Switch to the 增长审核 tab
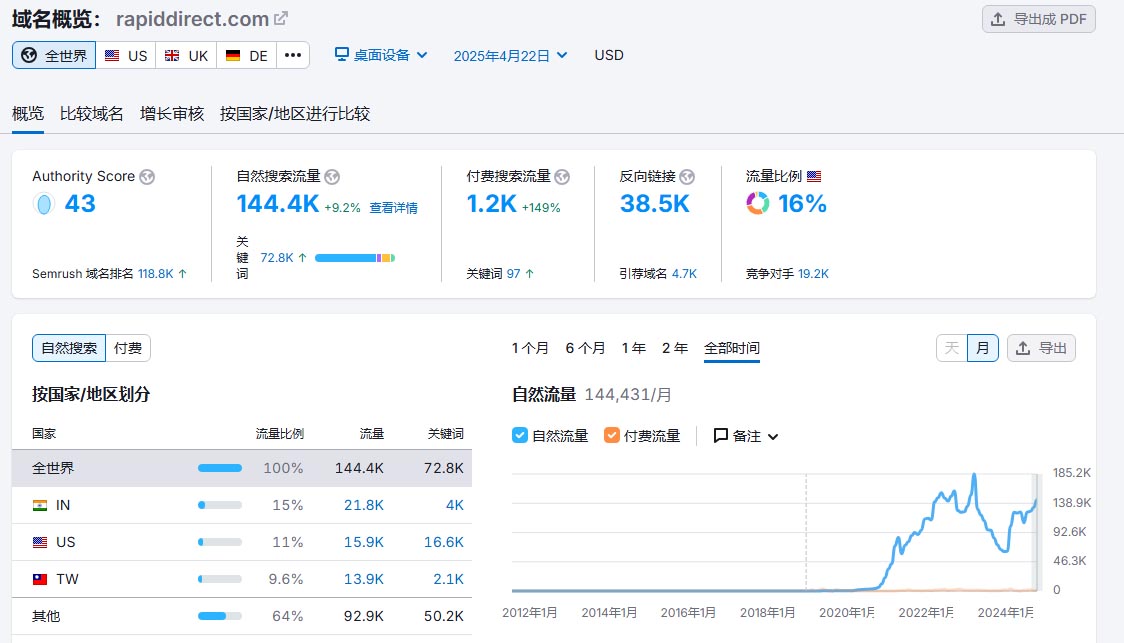The width and height of the screenshot is (1124, 643). pyautogui.click(x=172, y=114)
